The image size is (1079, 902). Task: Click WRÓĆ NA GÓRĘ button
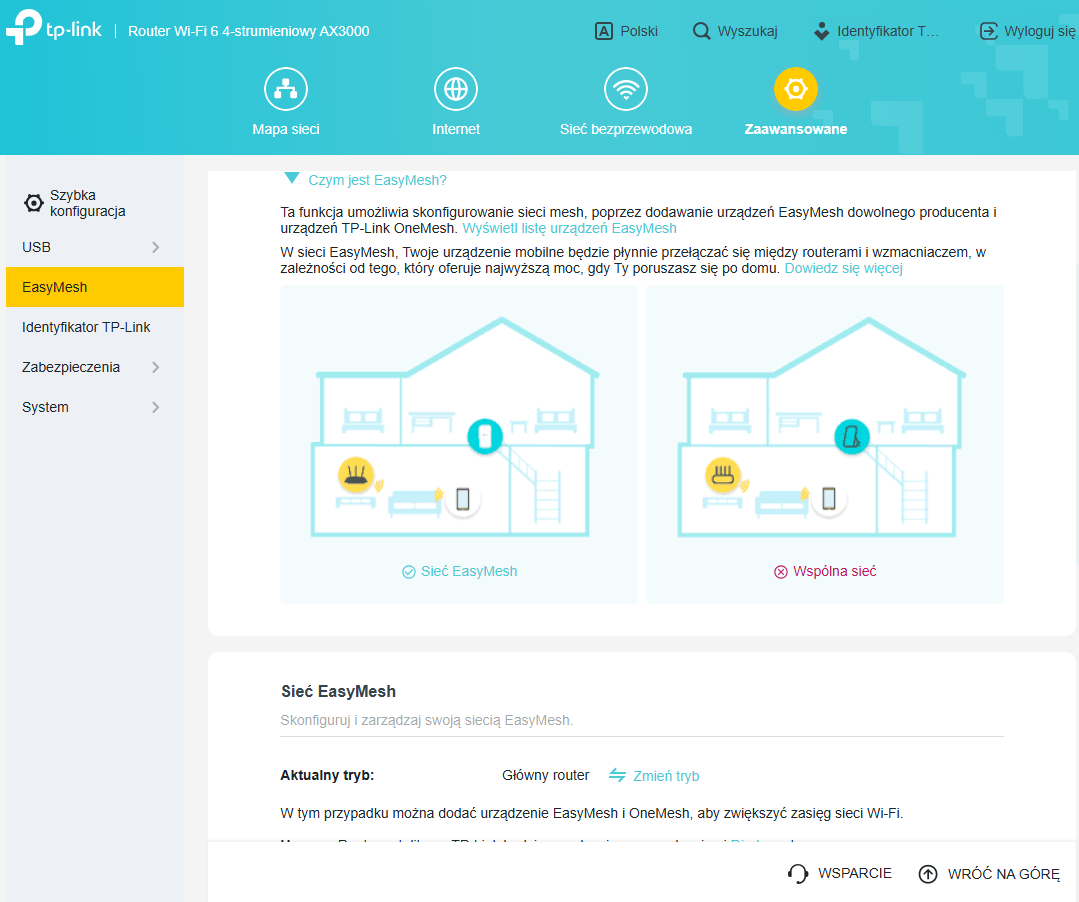[x=989, y=874]
